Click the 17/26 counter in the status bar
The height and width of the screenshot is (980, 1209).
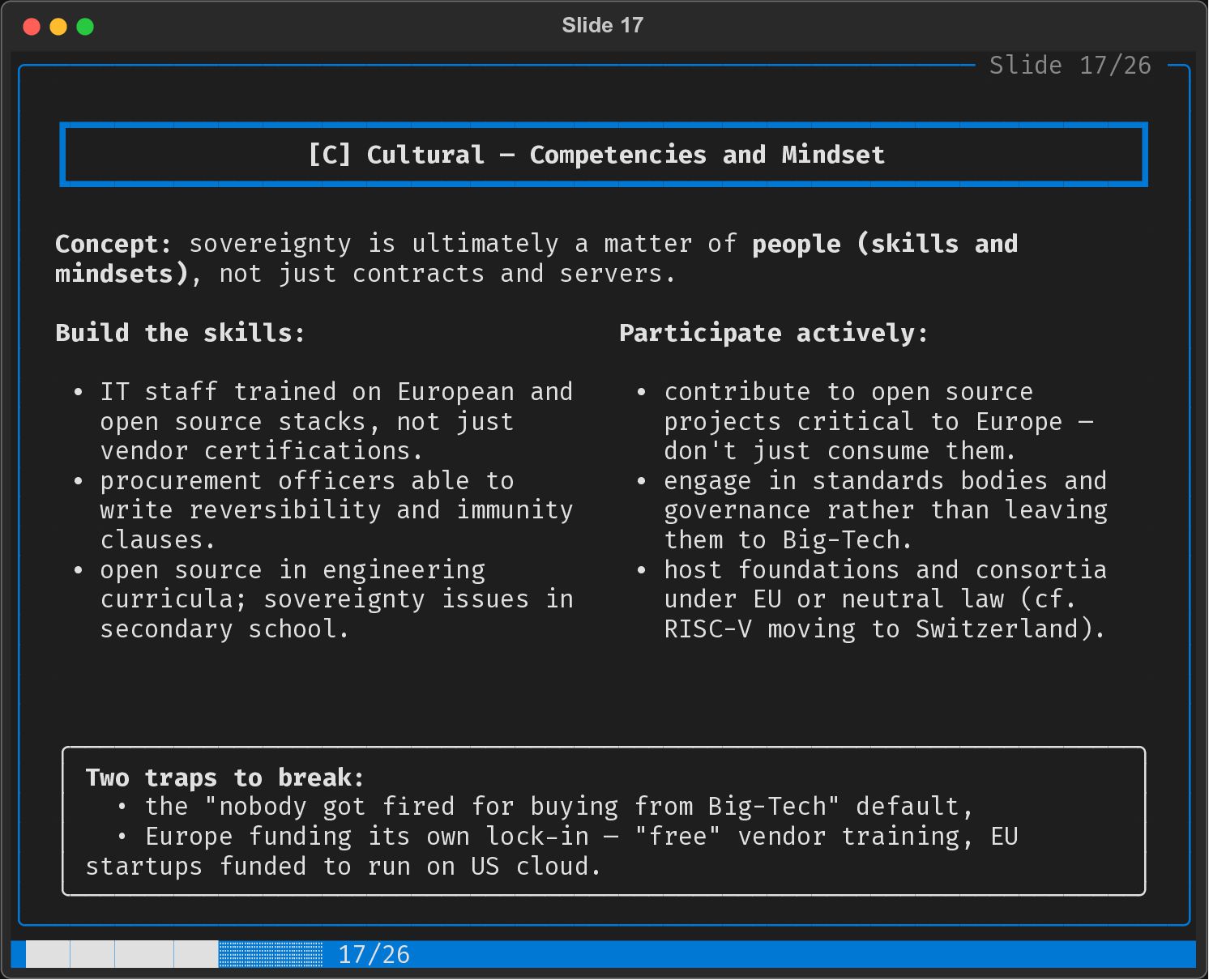click(x=374, y=954)
